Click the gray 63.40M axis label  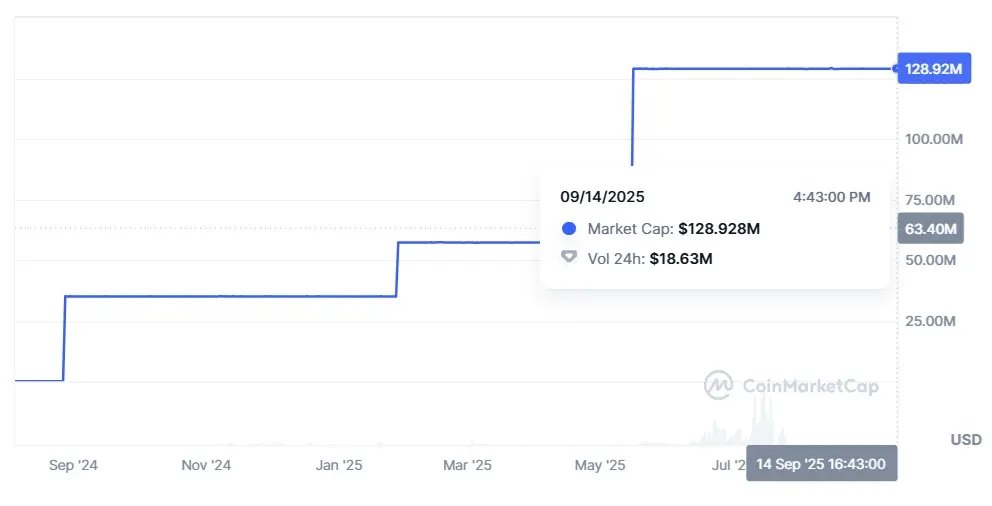click(x=931, y=229)
